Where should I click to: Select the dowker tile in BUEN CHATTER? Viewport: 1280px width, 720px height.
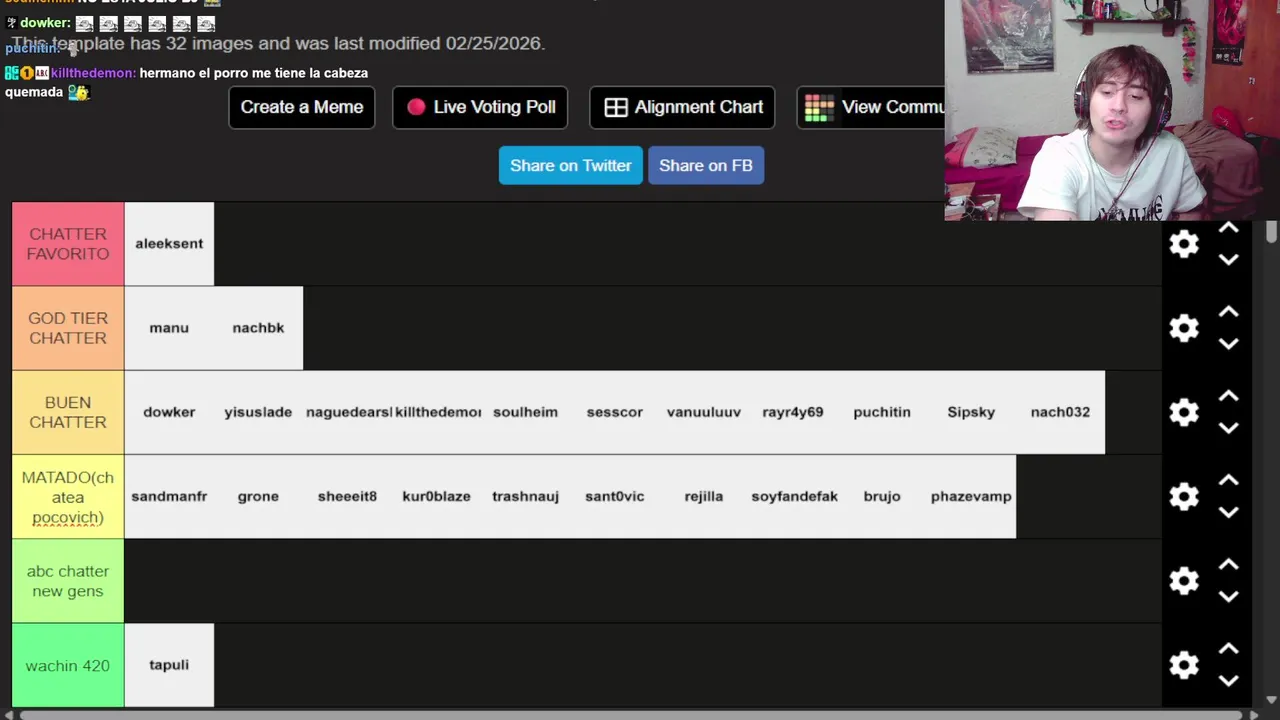click(x=169, y=412)
